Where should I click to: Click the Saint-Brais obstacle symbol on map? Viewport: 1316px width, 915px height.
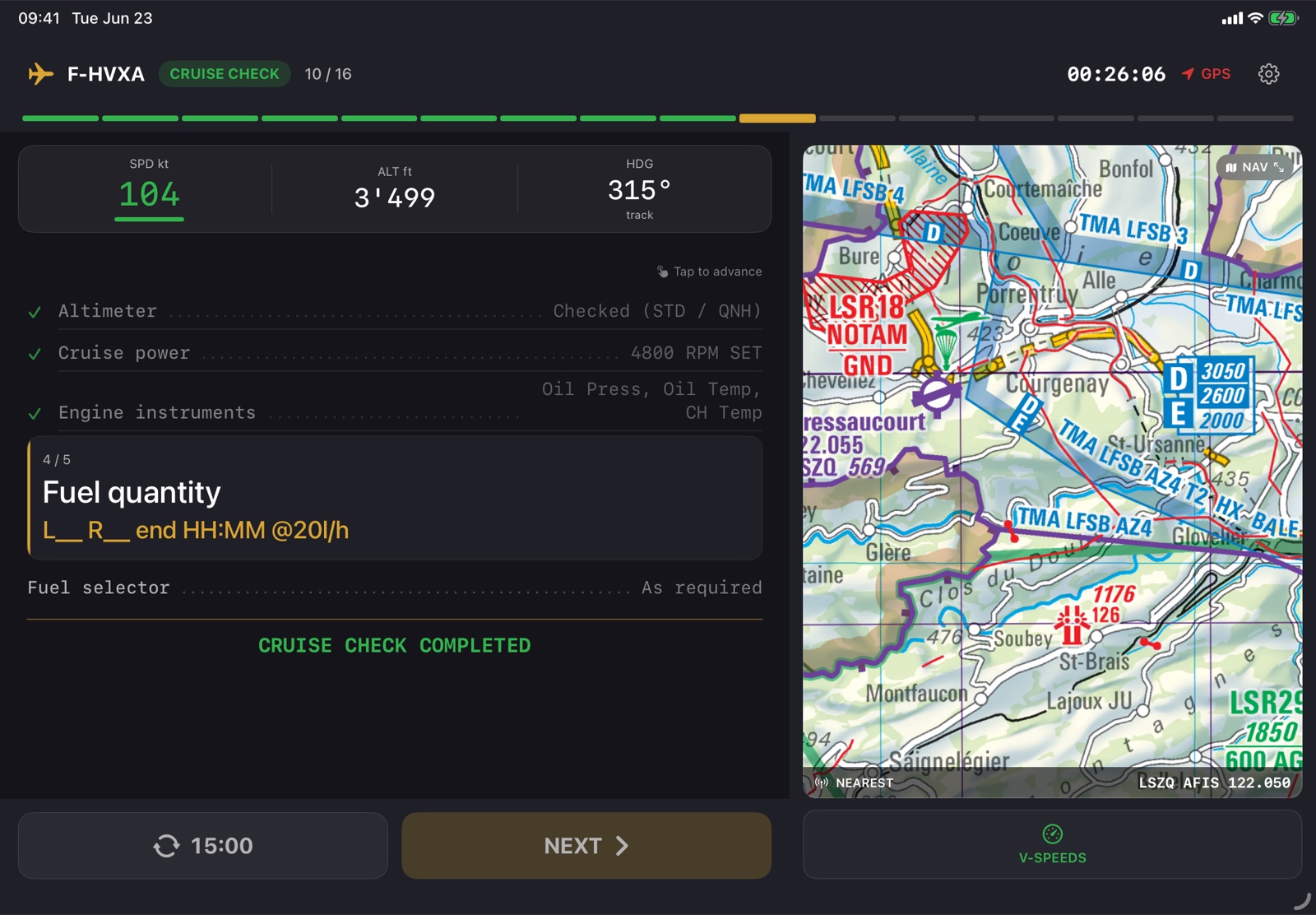(x=1072, y=625)
